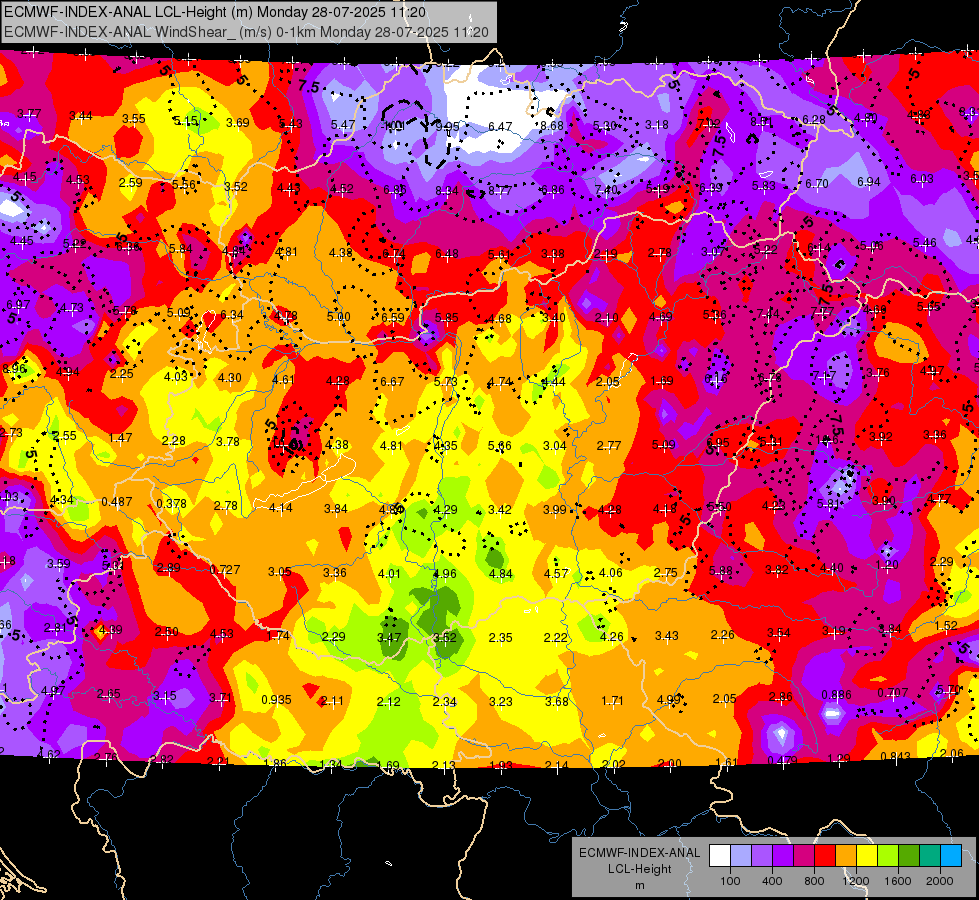Click the wind shear value 0.727

(225, 570)
